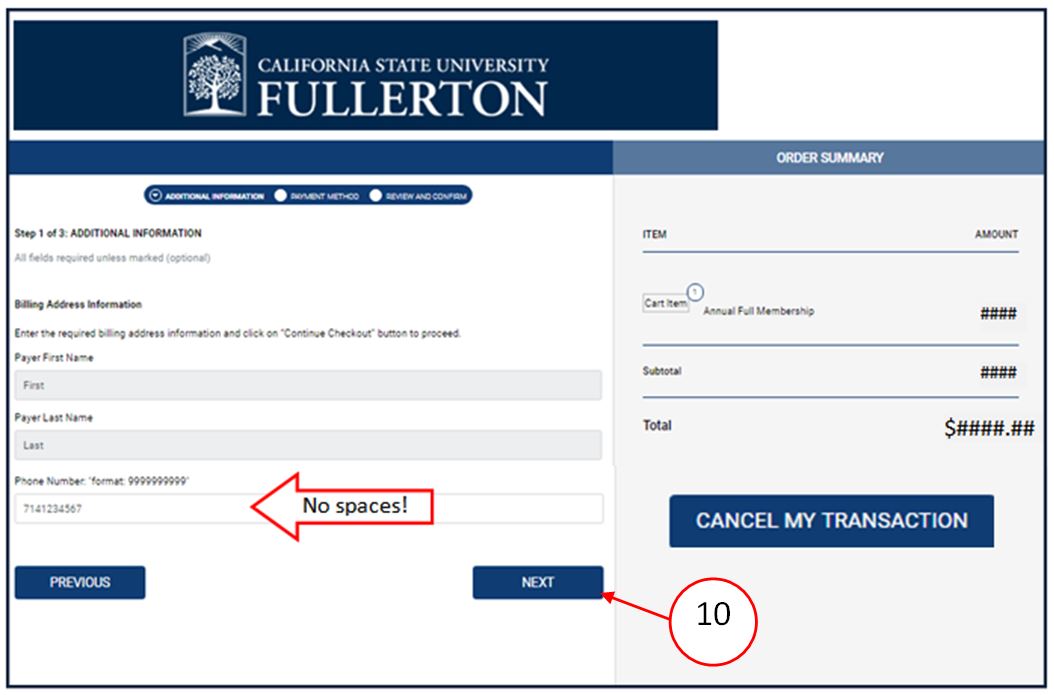1054x695 pixels.
Task: Click into the Payer First Name field
Action: coord(309,385)
